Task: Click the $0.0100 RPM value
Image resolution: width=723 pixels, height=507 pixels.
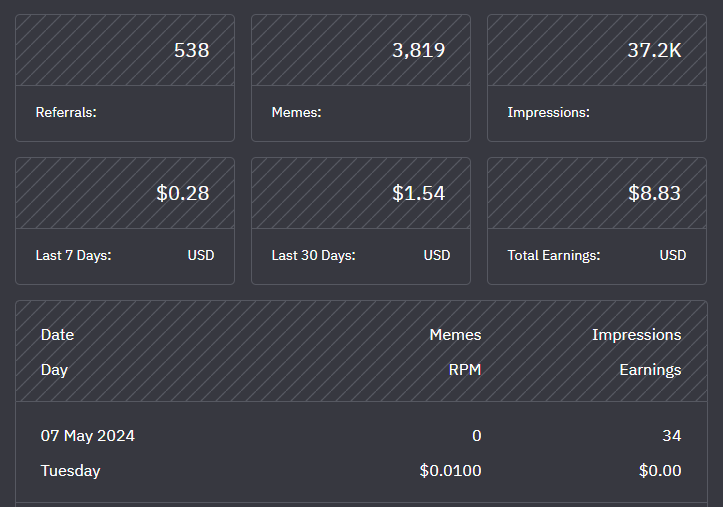Action: pyautogui.click(x=449, y=470)
